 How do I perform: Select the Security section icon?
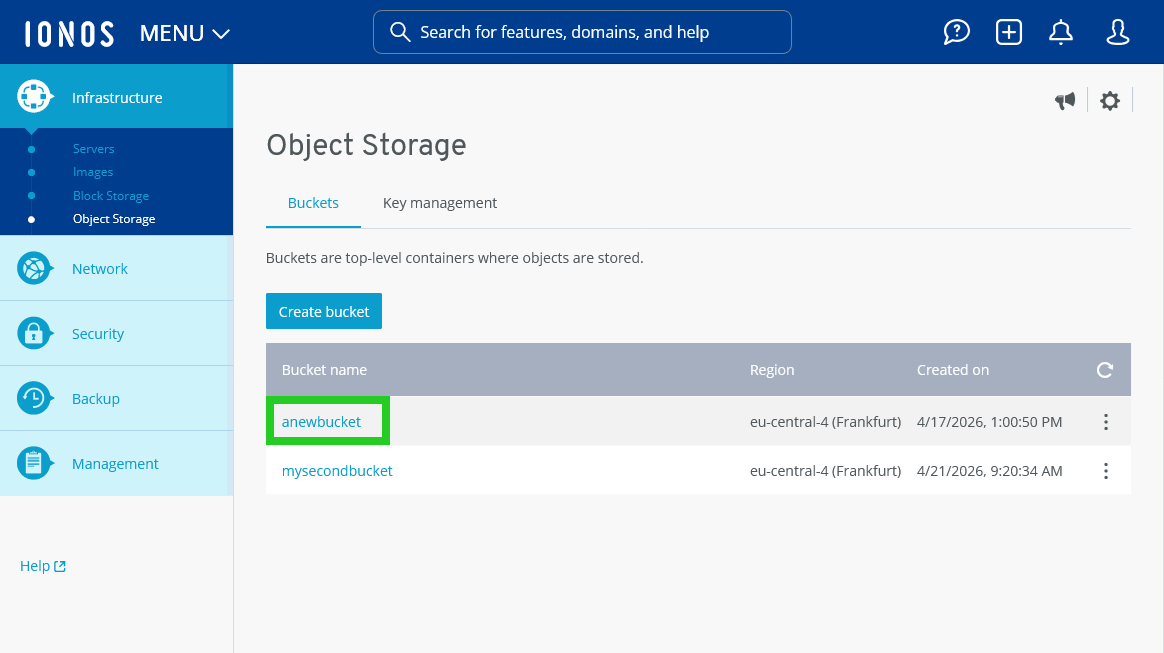tap(35, 332)
